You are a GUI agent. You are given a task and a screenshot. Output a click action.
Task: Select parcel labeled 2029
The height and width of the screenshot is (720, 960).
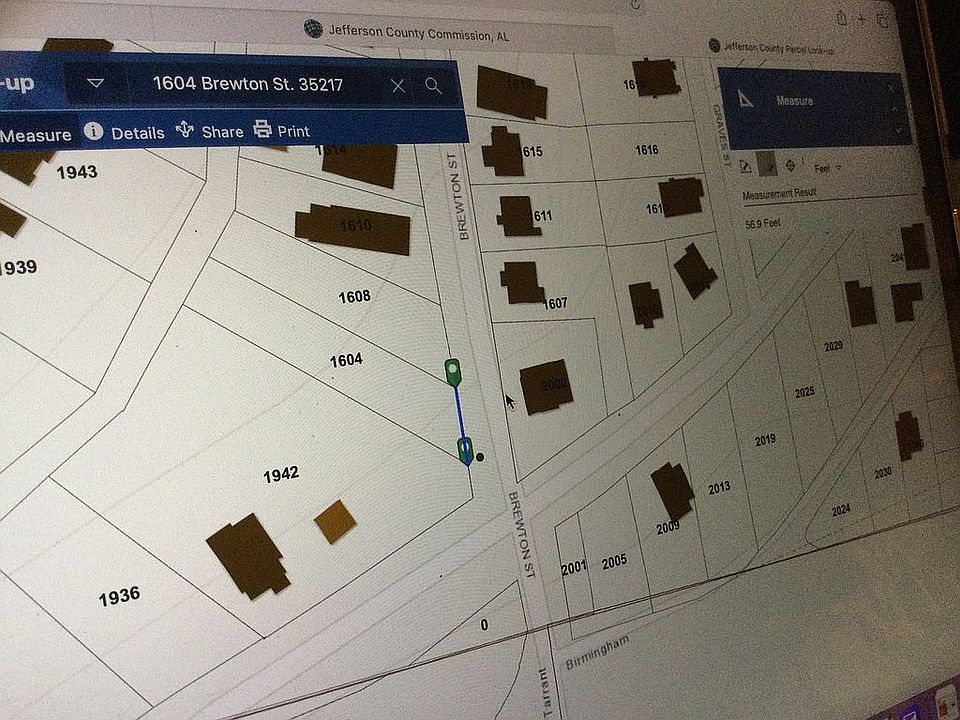833,346
